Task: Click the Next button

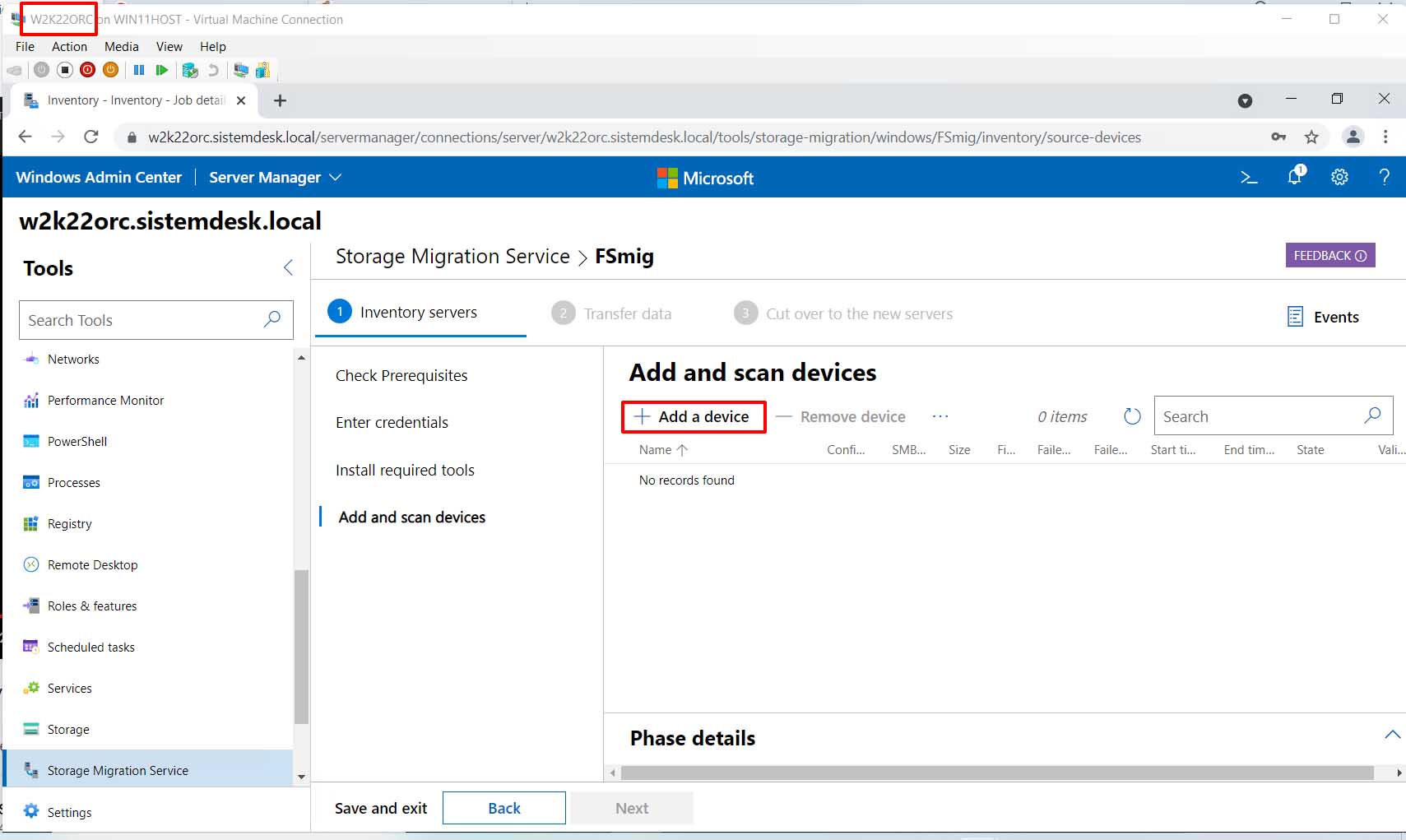Action: click(x=632, y=808)
